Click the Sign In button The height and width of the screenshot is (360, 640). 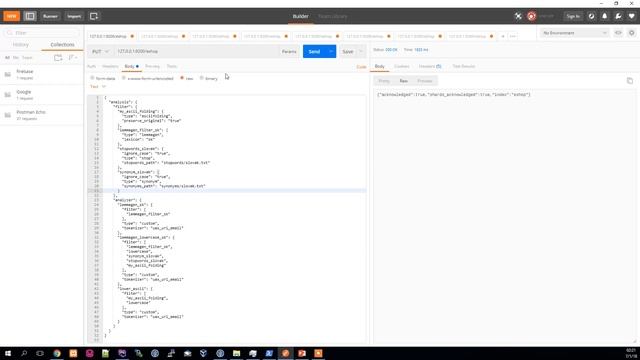[573, 16]
